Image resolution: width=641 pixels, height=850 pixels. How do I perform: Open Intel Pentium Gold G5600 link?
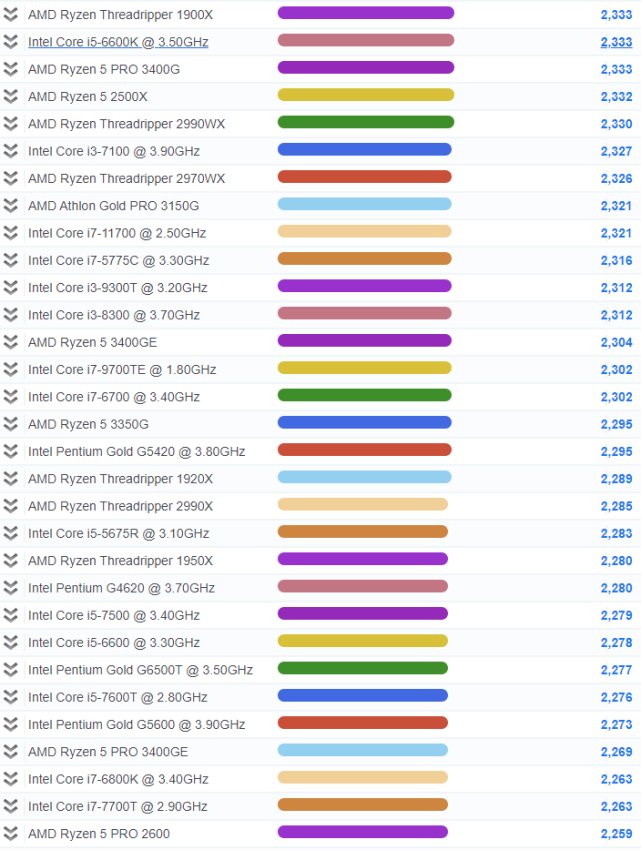click(137, 724)
